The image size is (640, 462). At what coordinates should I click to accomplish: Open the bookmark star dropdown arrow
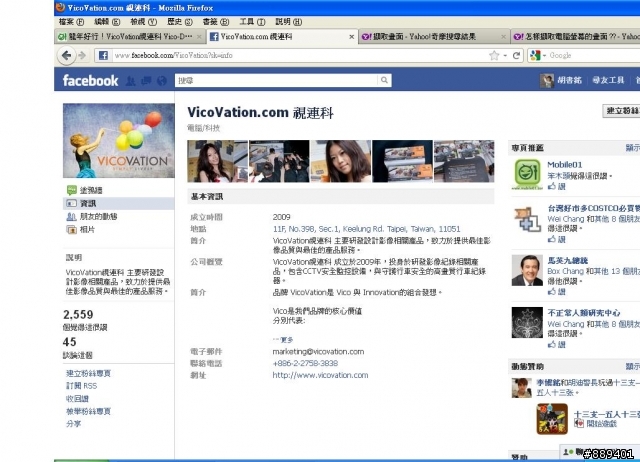click(505, 56)
